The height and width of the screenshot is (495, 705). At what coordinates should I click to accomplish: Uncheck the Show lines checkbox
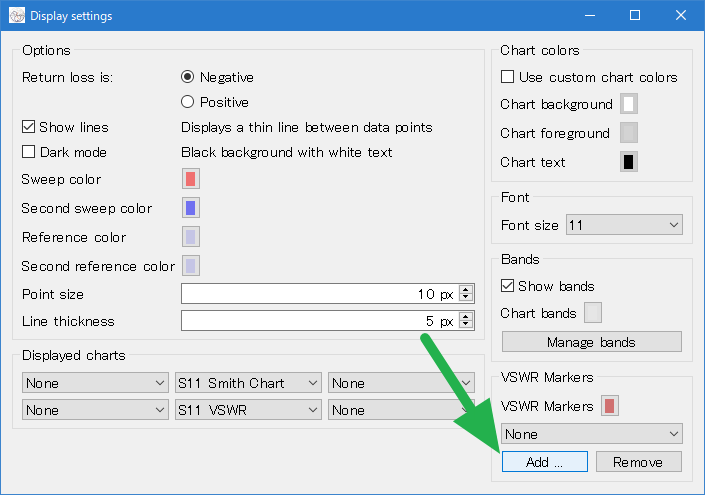pyautogui.click(x=28, y=127)
